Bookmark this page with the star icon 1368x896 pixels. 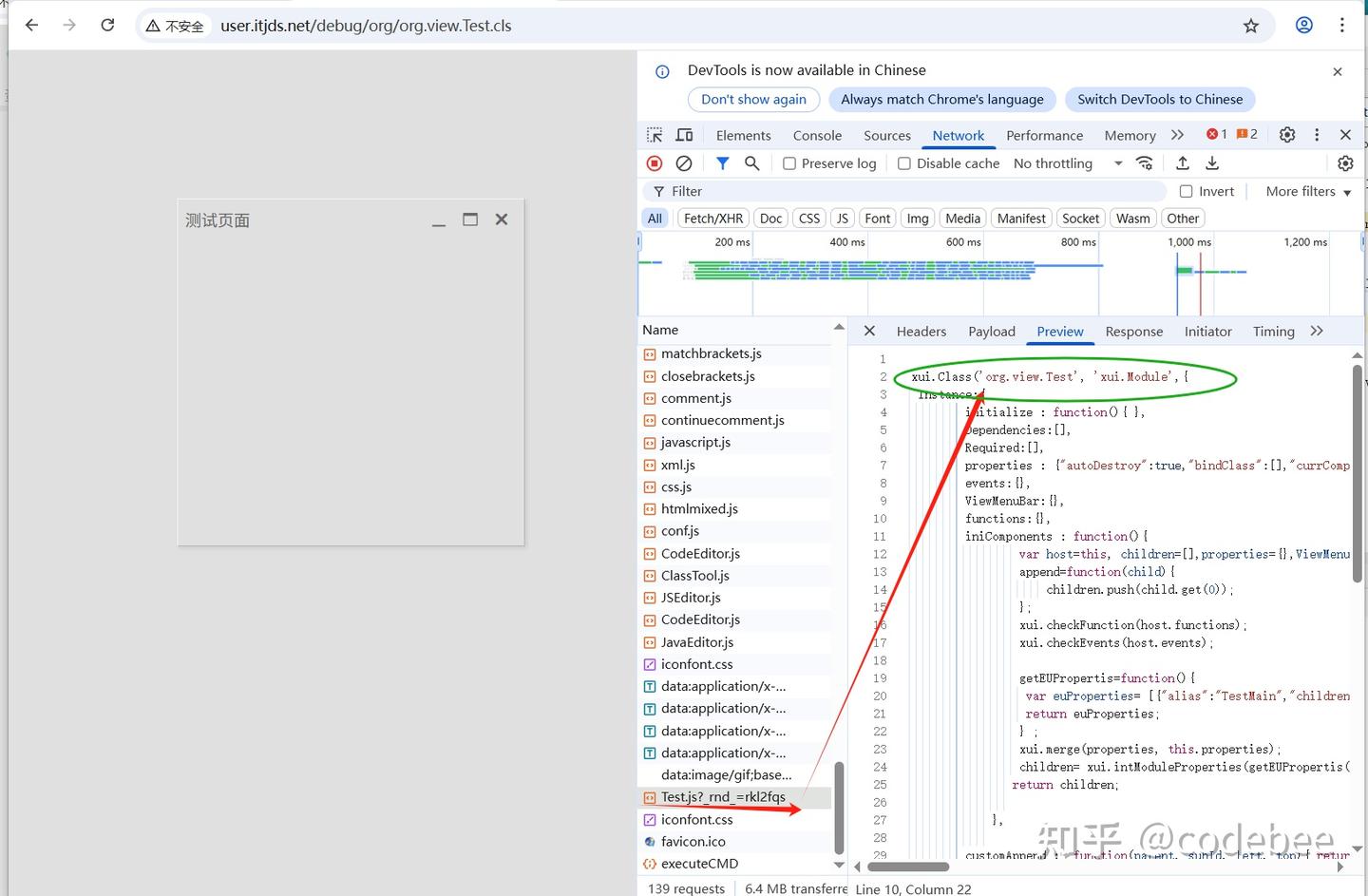[1251, 26]
